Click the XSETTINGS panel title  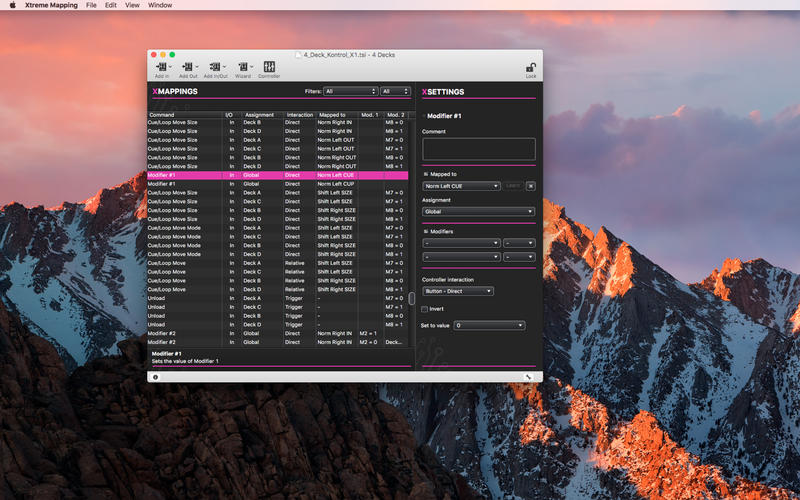point(443,92)
